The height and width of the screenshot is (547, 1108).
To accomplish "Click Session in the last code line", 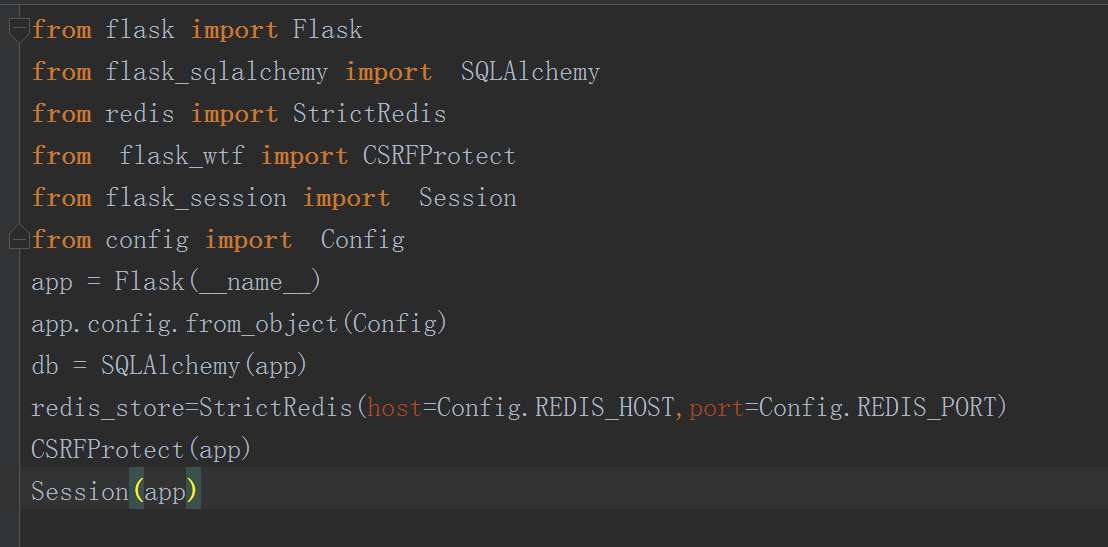I will coord(80,492).
